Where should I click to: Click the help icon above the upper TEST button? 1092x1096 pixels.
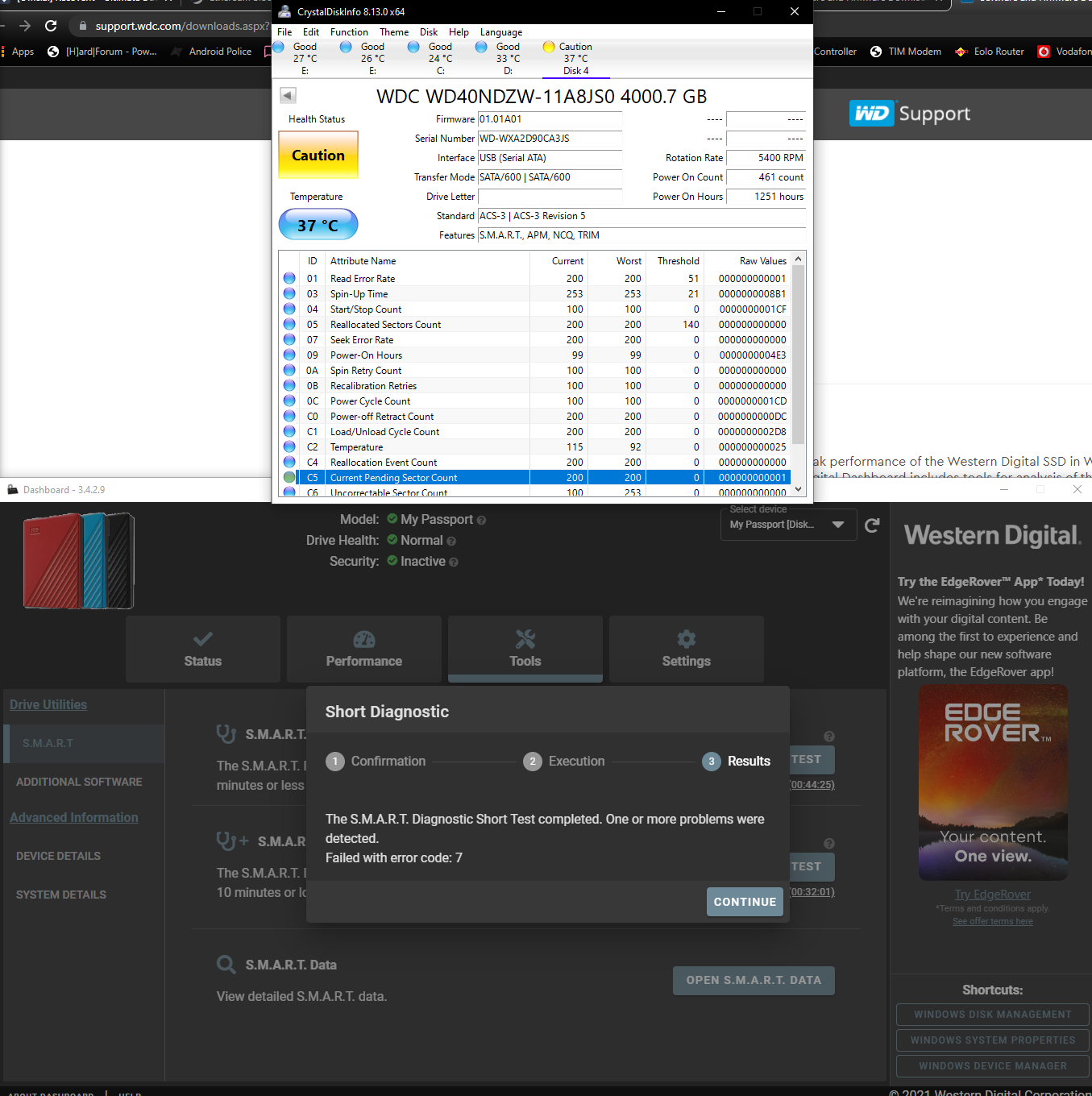[x=829, y=737]
